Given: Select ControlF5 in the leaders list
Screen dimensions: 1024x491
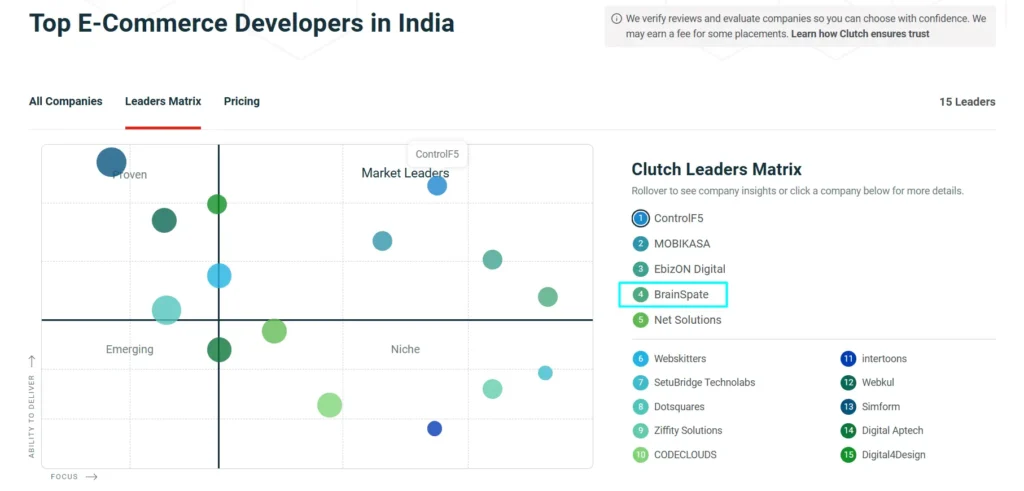Looking at the screenshot, I should pos(668,219).
